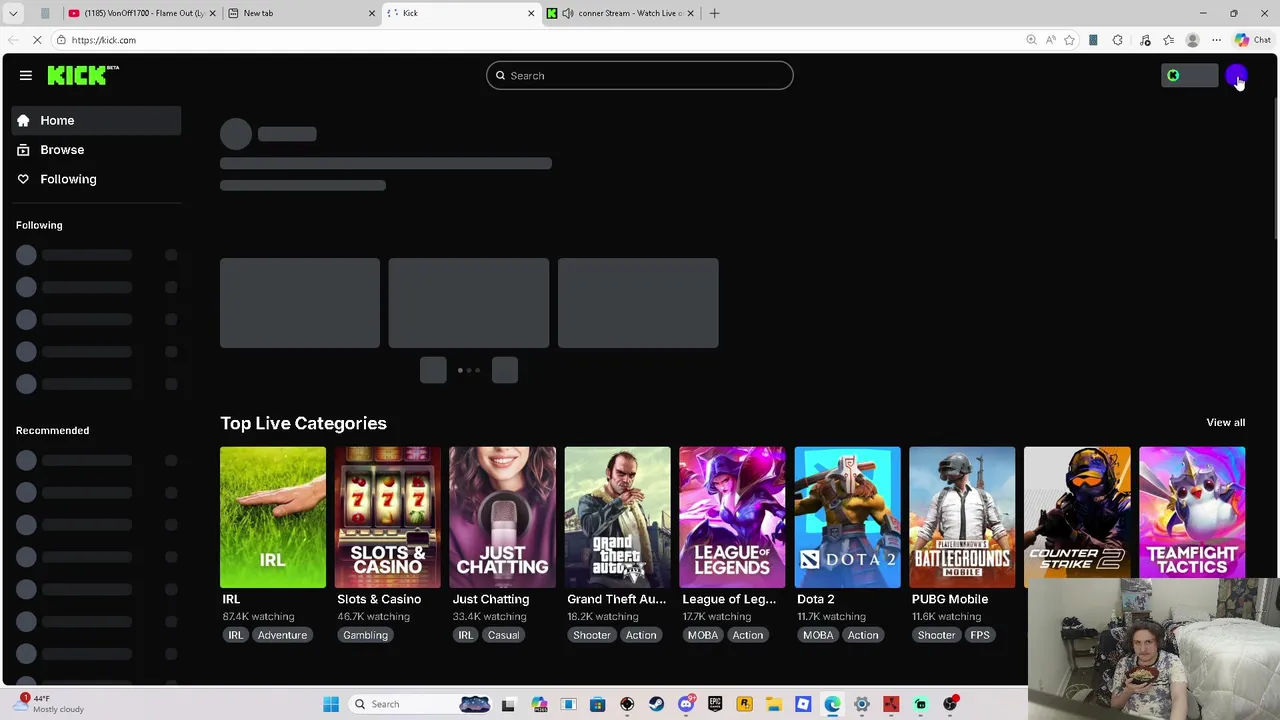Screen dimensions: 1280x720
Task: Click the View all categories link
Action: point(1225,422)
